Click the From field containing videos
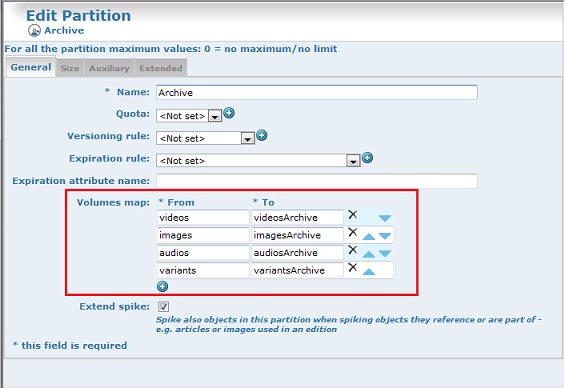This screenshot has height=388, width=565. (203, 217)
